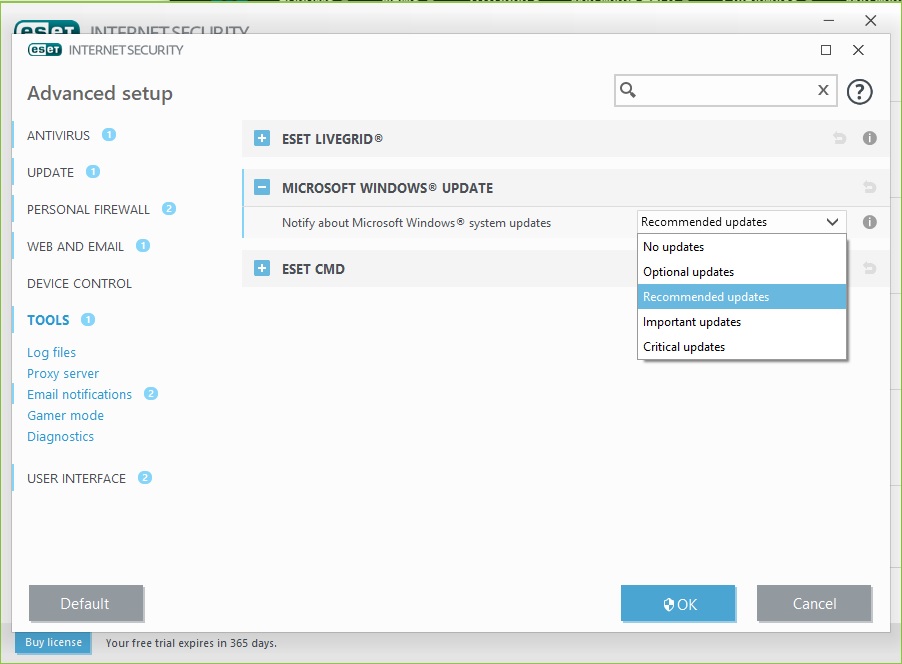
Task: Click the search magnifier icon
Action: pyautogui.click(x=628, y=90)
